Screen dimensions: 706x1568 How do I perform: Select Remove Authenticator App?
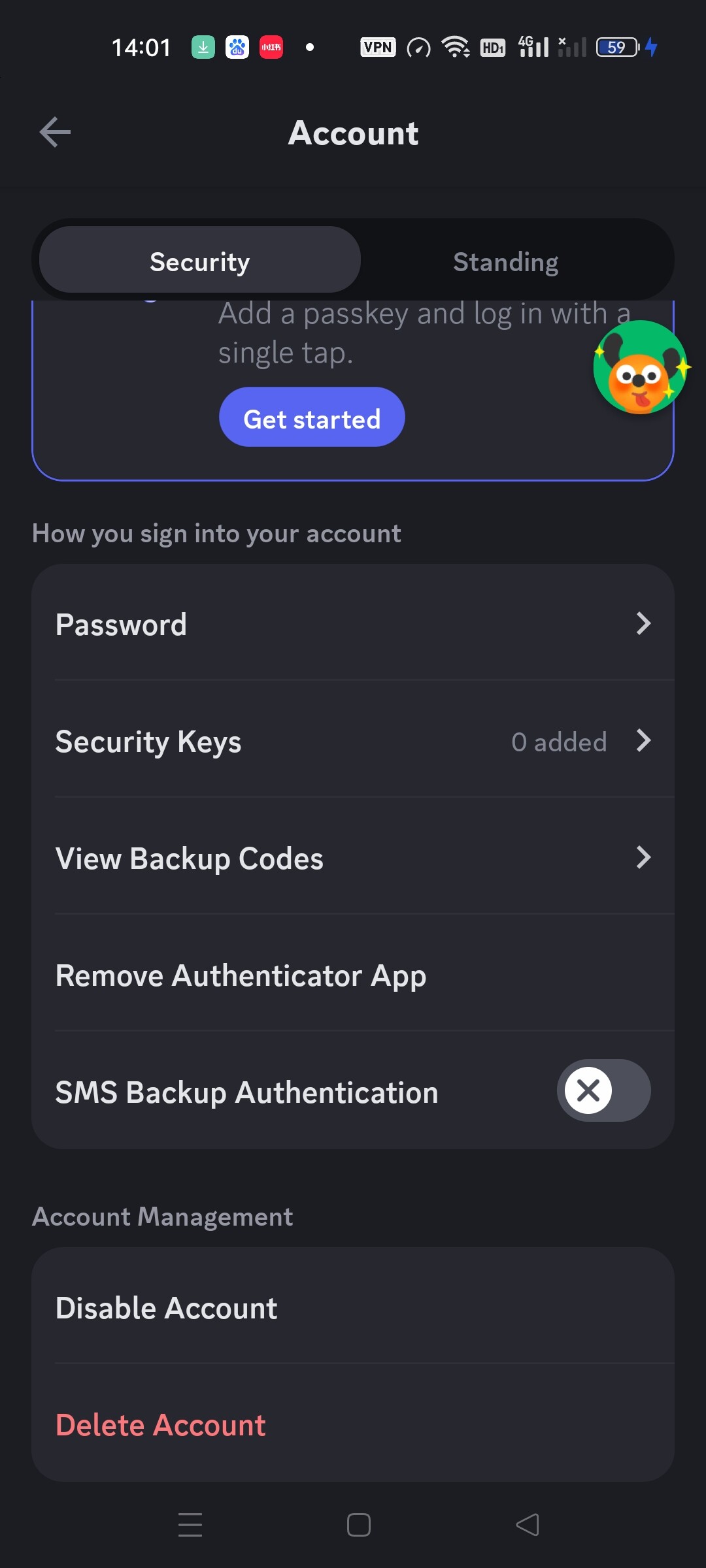(241, 975)
